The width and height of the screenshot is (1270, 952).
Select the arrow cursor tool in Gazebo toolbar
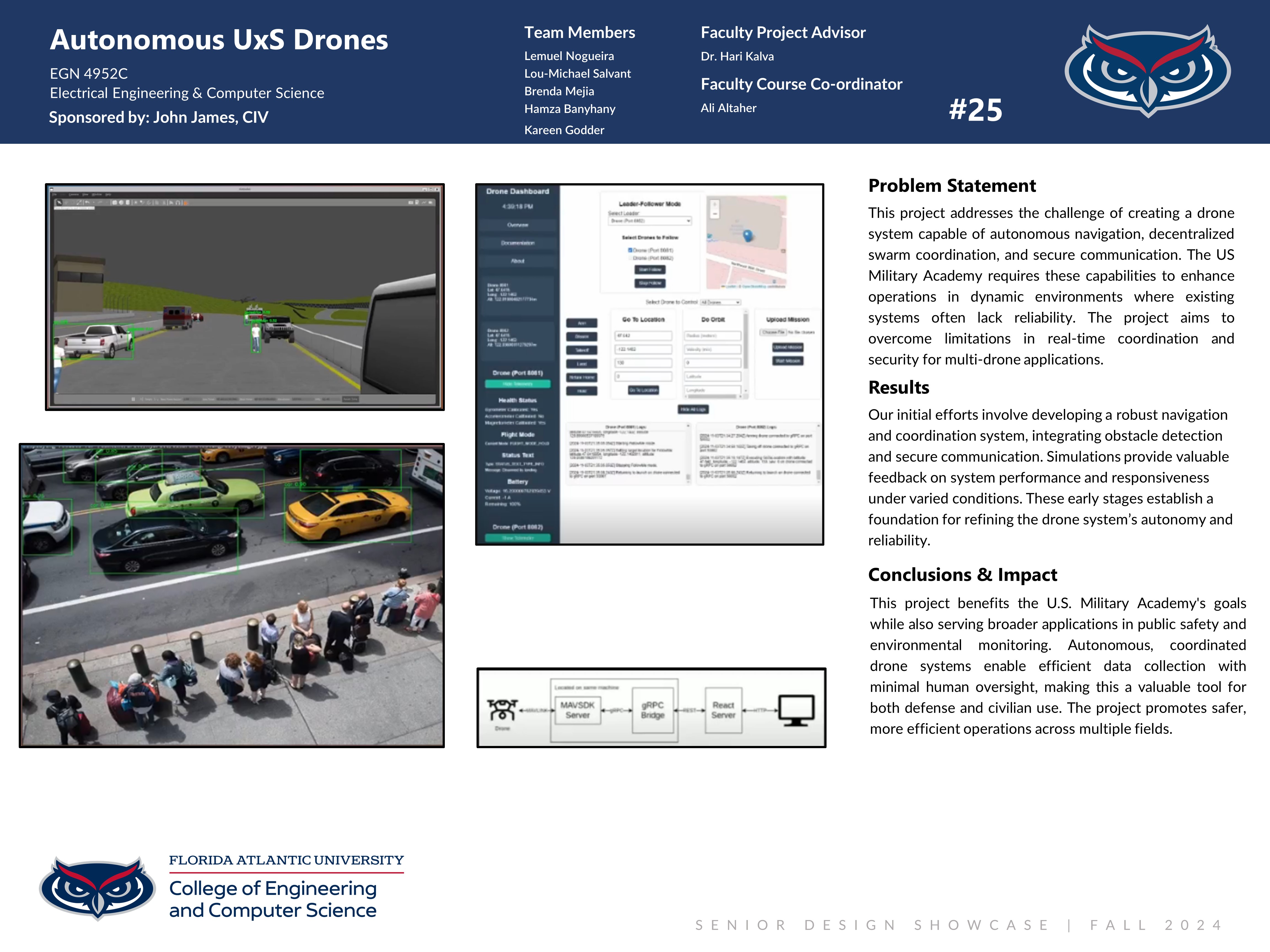(x=59, y=202)
